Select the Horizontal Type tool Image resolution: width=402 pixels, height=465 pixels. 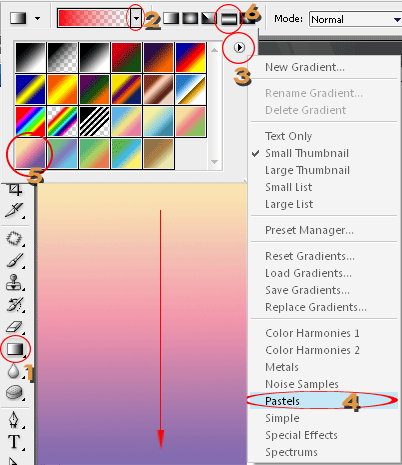14,442
